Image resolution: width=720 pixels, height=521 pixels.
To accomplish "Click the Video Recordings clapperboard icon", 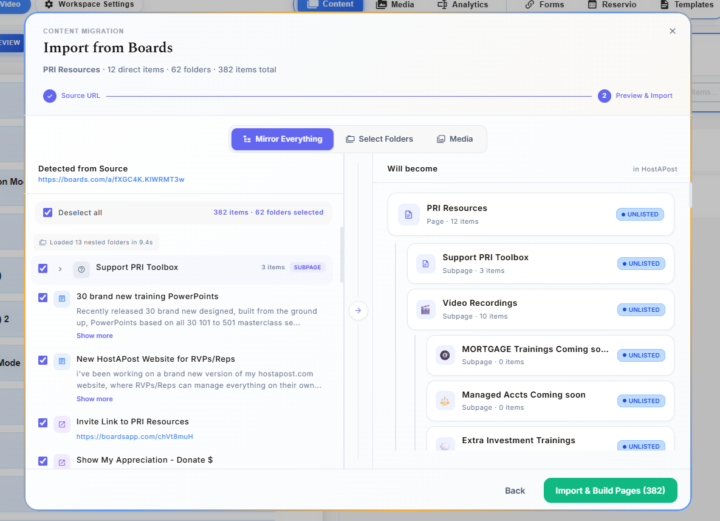I will (426, 310).
